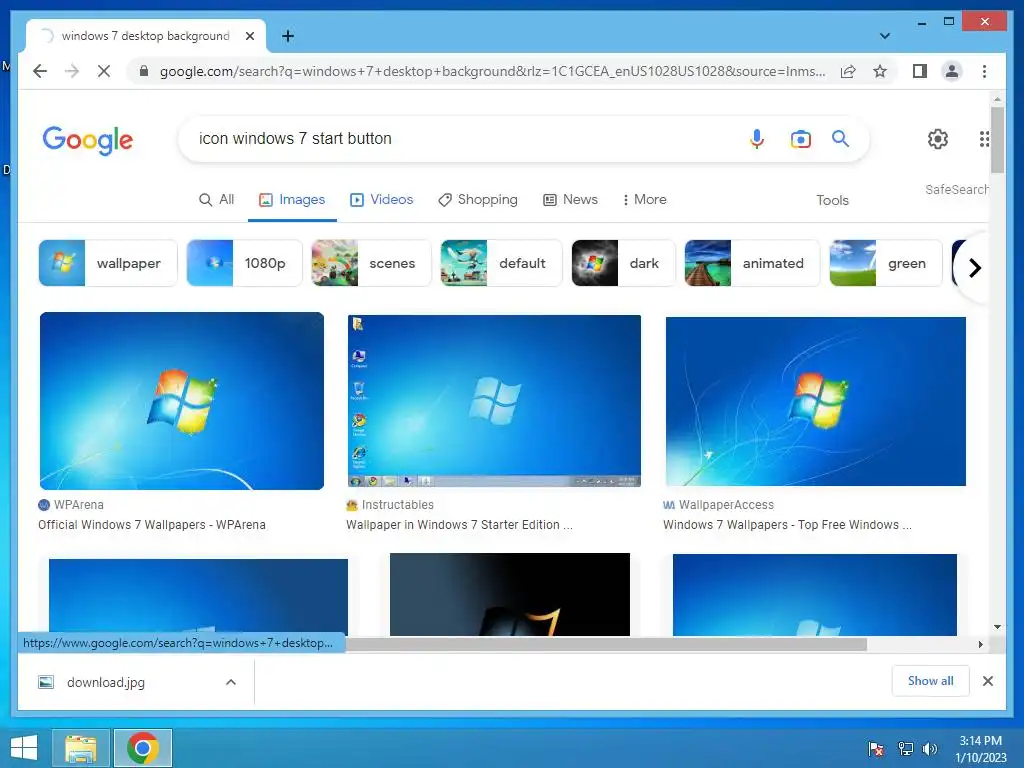Image resolution: width=1024 pixels, height=768 pixels.
Task: Click Wallpaper in Windows 7 Starter Edition link
Action: point(459,524)
